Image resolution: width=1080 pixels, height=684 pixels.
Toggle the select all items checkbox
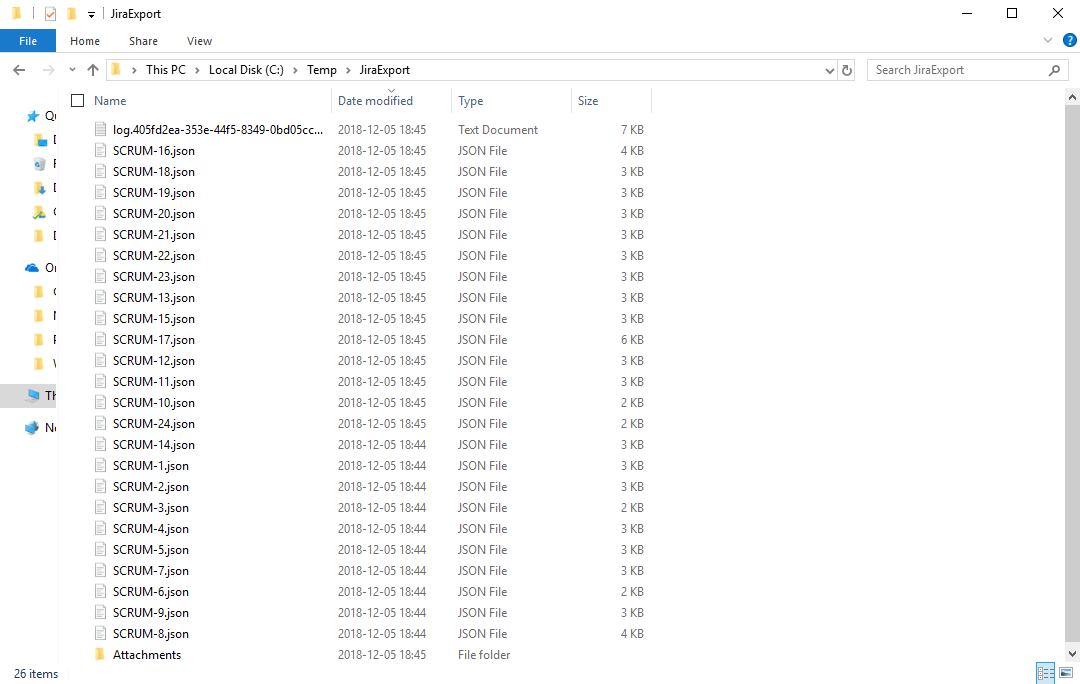click(x=78, y=101)
